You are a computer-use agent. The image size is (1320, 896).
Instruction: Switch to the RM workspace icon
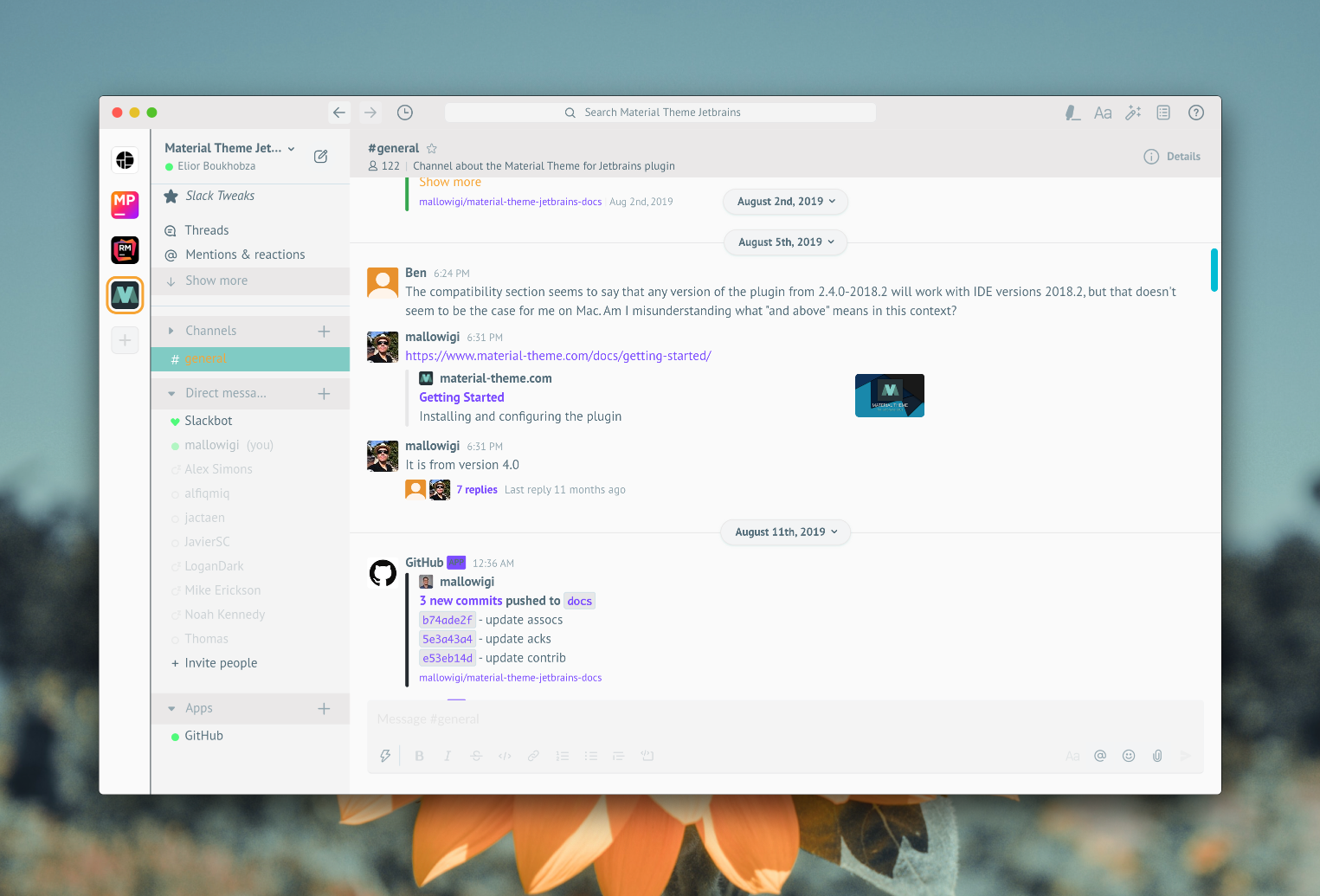[126, 250]
